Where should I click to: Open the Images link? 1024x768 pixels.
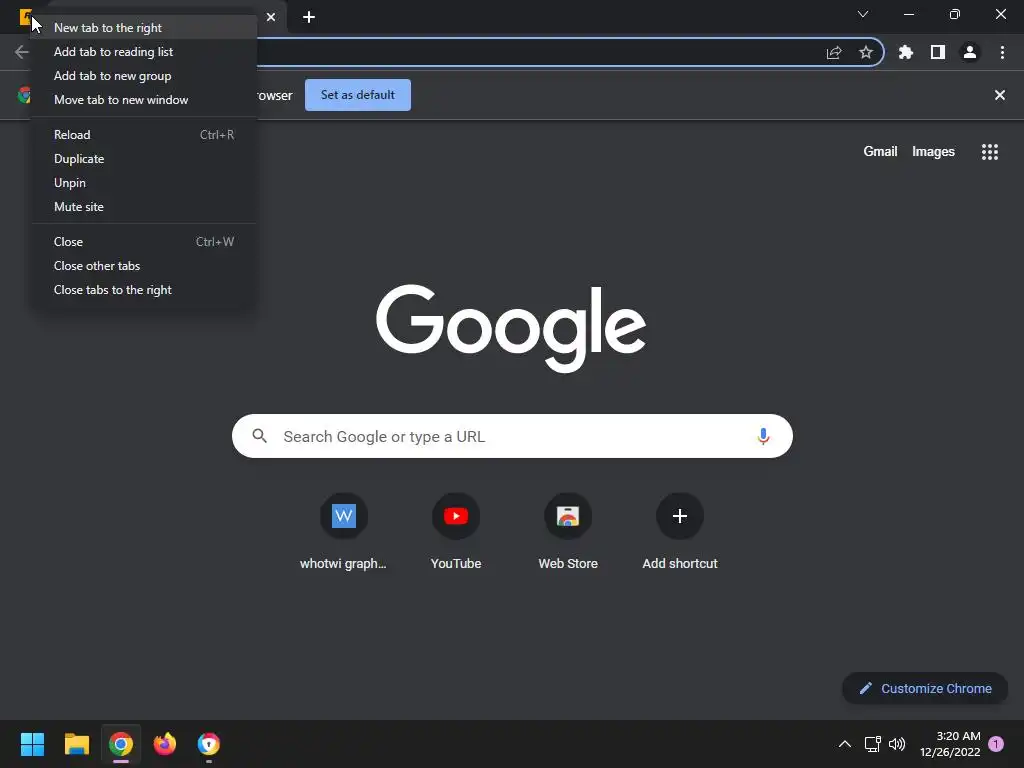[933, 152]
